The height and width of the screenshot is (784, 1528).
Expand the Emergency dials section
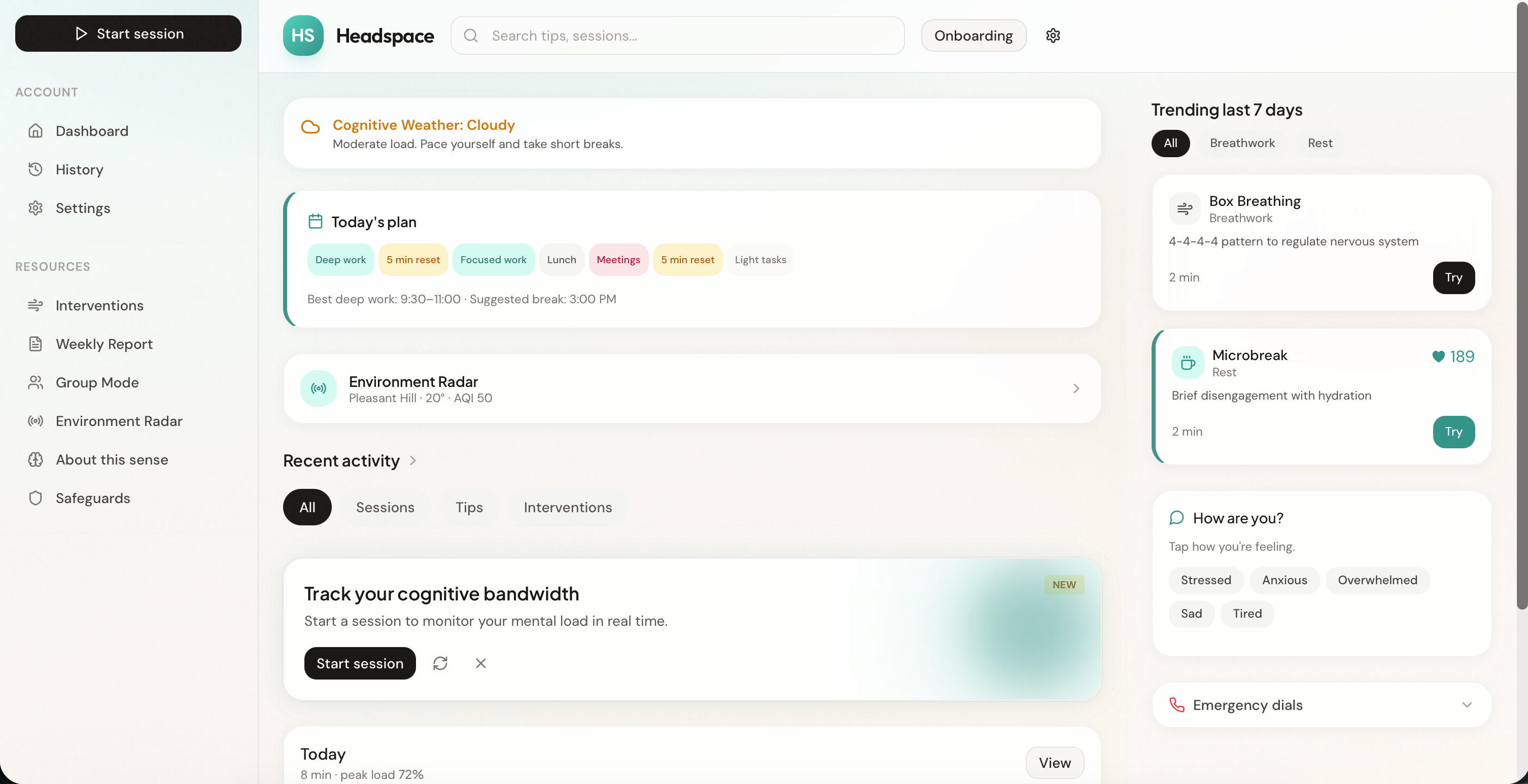(1466, 704)
